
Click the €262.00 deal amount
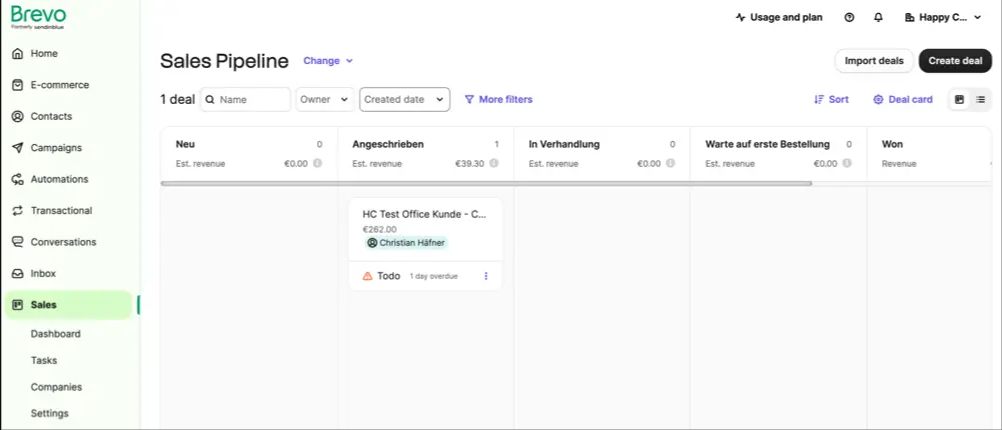click(x=380, y=229)
